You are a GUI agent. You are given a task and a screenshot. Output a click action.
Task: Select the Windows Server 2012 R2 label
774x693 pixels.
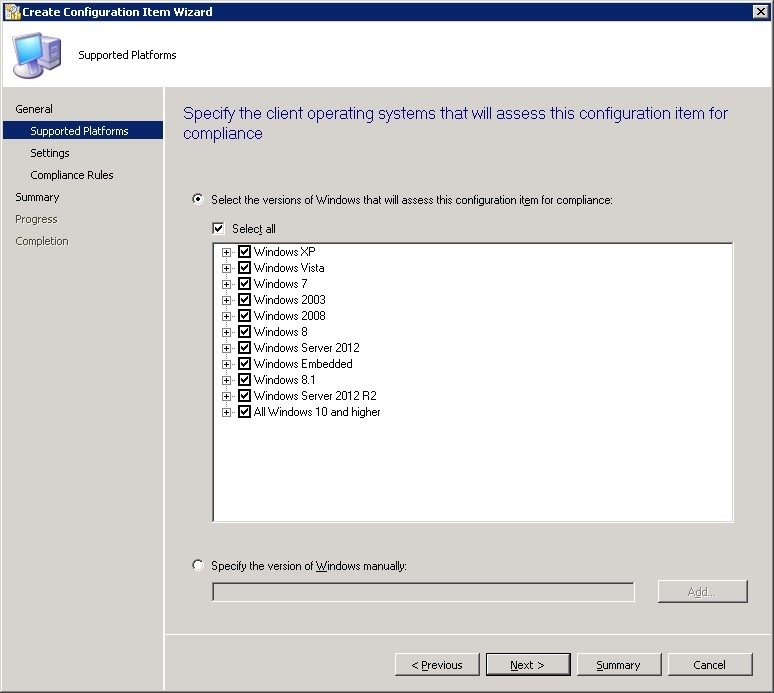[315, 395]
